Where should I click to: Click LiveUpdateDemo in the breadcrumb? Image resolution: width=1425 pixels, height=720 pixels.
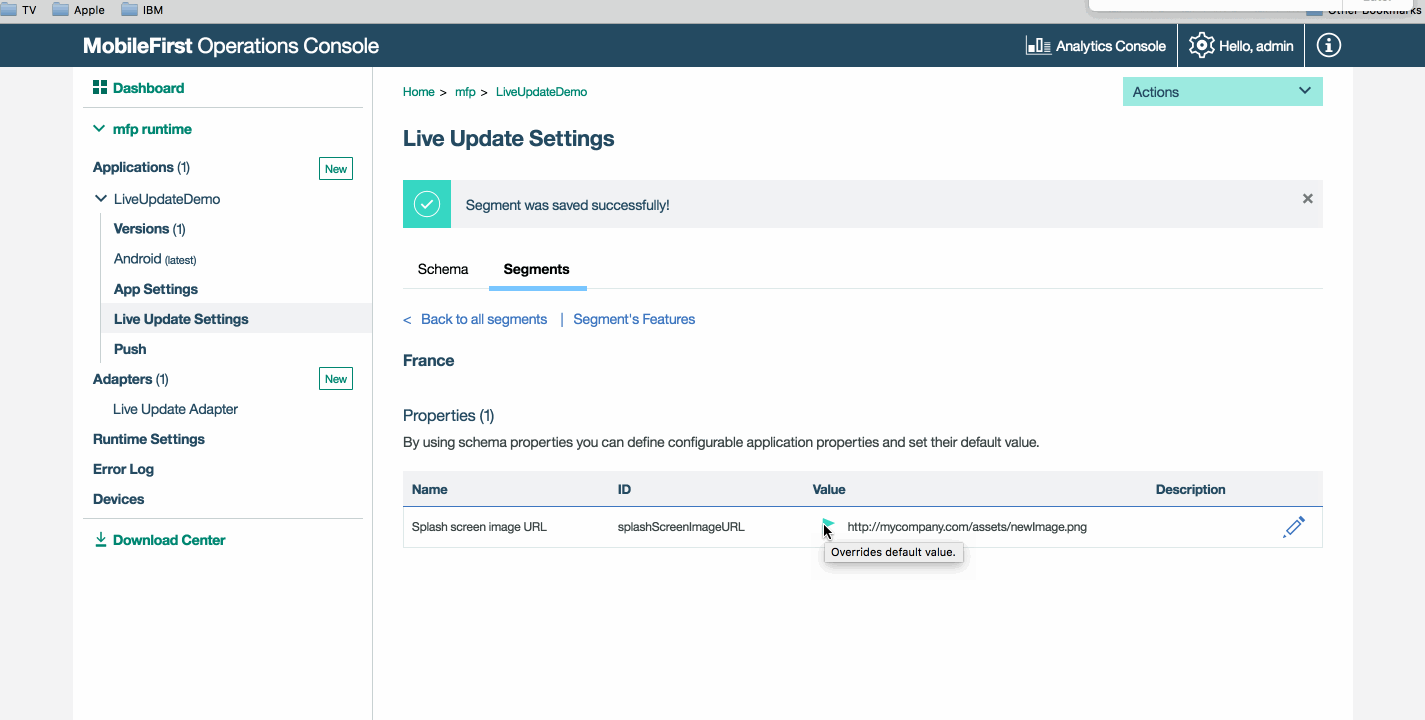click(541, 92)
